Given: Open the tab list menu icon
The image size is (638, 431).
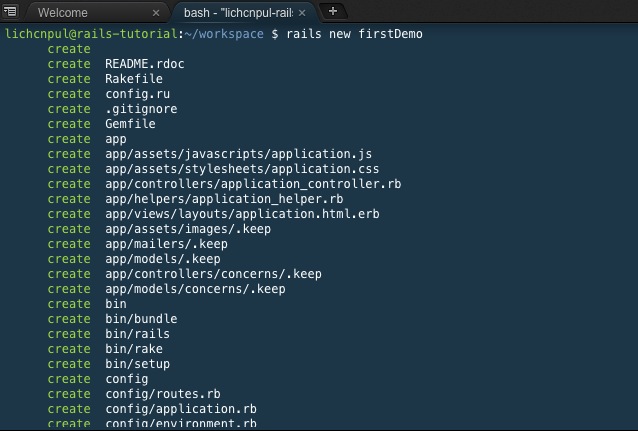Looking at the screenshot, I should [x=10, y=11].
